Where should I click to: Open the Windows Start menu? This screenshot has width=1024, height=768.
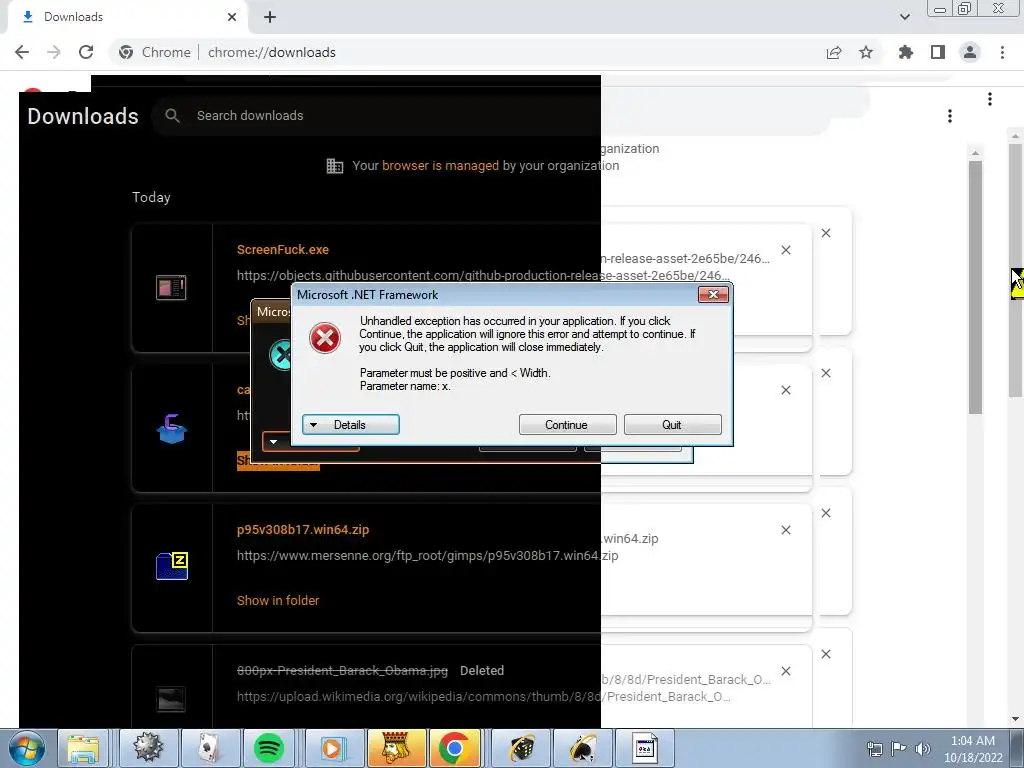pos(25,748)
